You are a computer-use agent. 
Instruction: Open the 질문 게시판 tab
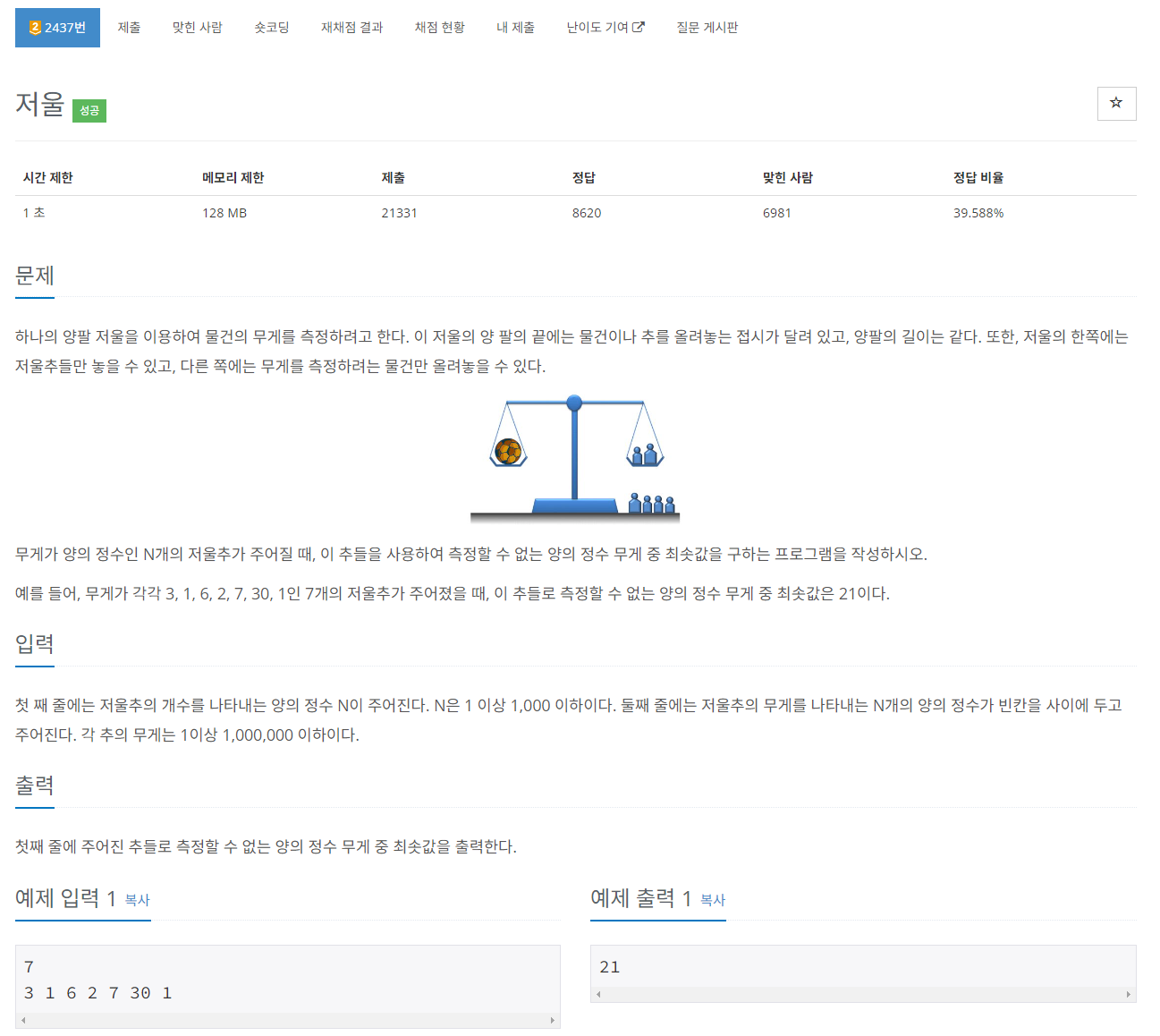[x=707, y=27]
